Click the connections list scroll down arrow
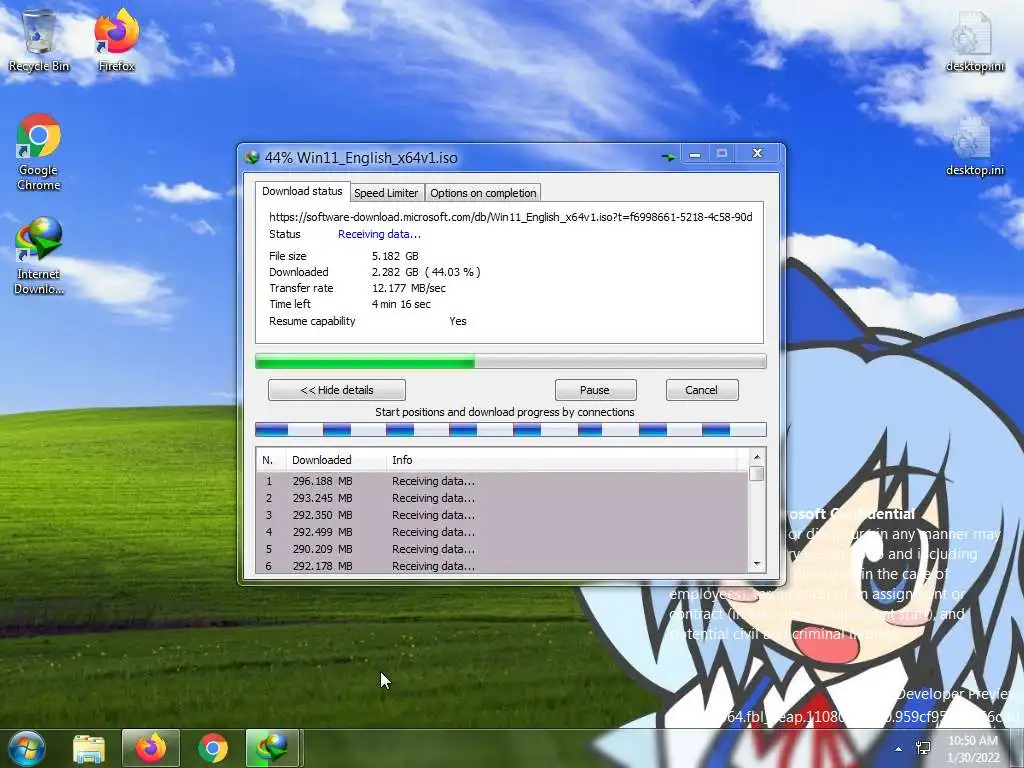 tap(756, 564)
